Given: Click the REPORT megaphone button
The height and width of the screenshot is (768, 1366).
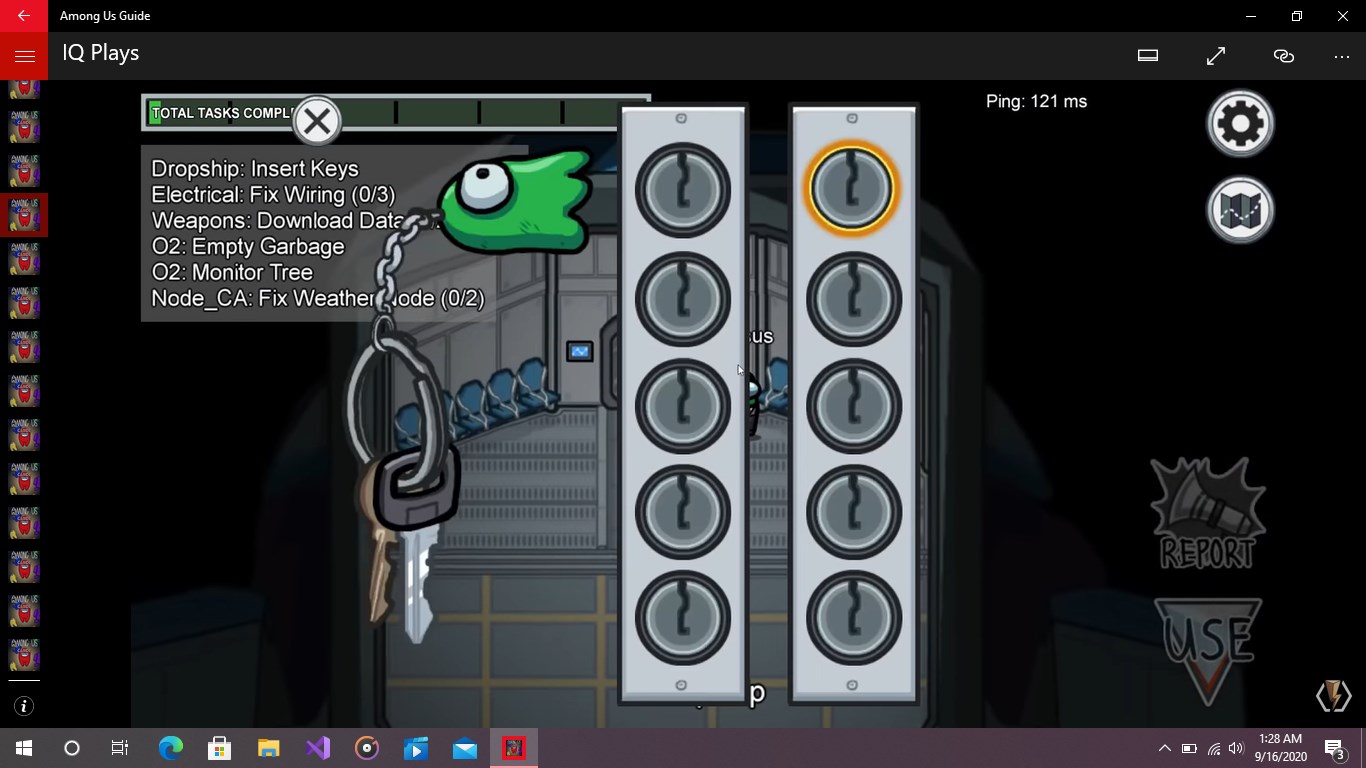Looking at the screenshot, I should click(x=1208, y=513).
